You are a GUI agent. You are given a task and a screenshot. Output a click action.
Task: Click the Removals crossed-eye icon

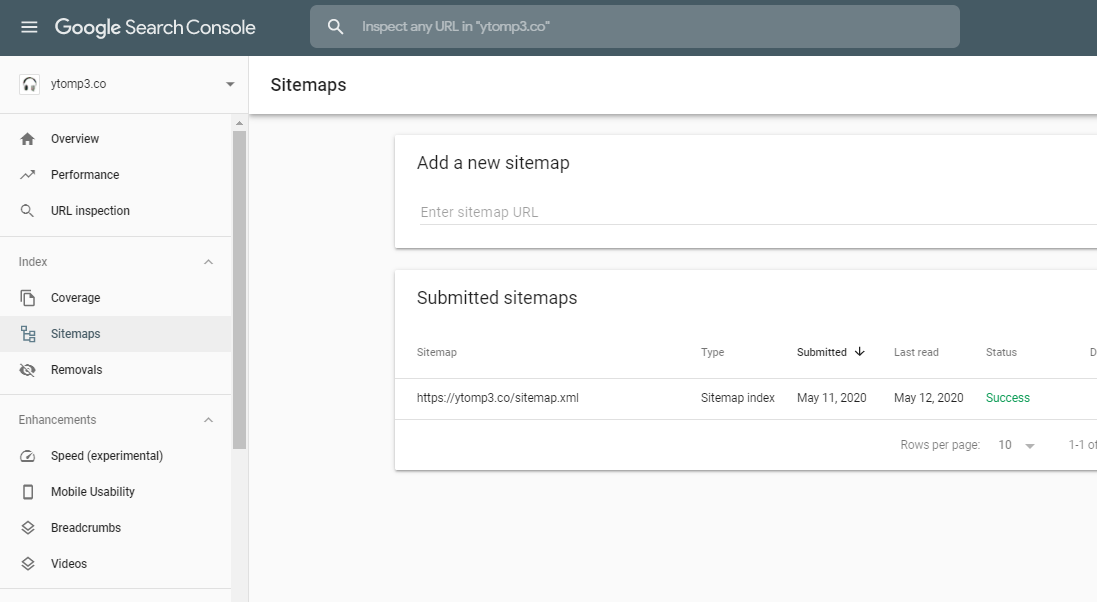[27, 370]
